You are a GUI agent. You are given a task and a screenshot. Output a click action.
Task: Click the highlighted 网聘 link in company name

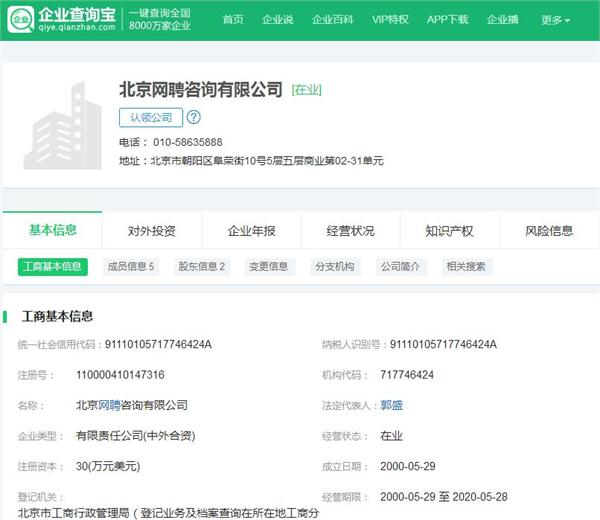click(x=109, y=405)
